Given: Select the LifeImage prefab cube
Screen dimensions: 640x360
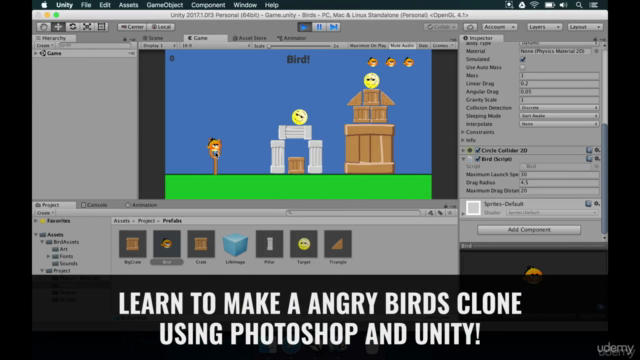Looking at the screenshot, I should (235, 244).
